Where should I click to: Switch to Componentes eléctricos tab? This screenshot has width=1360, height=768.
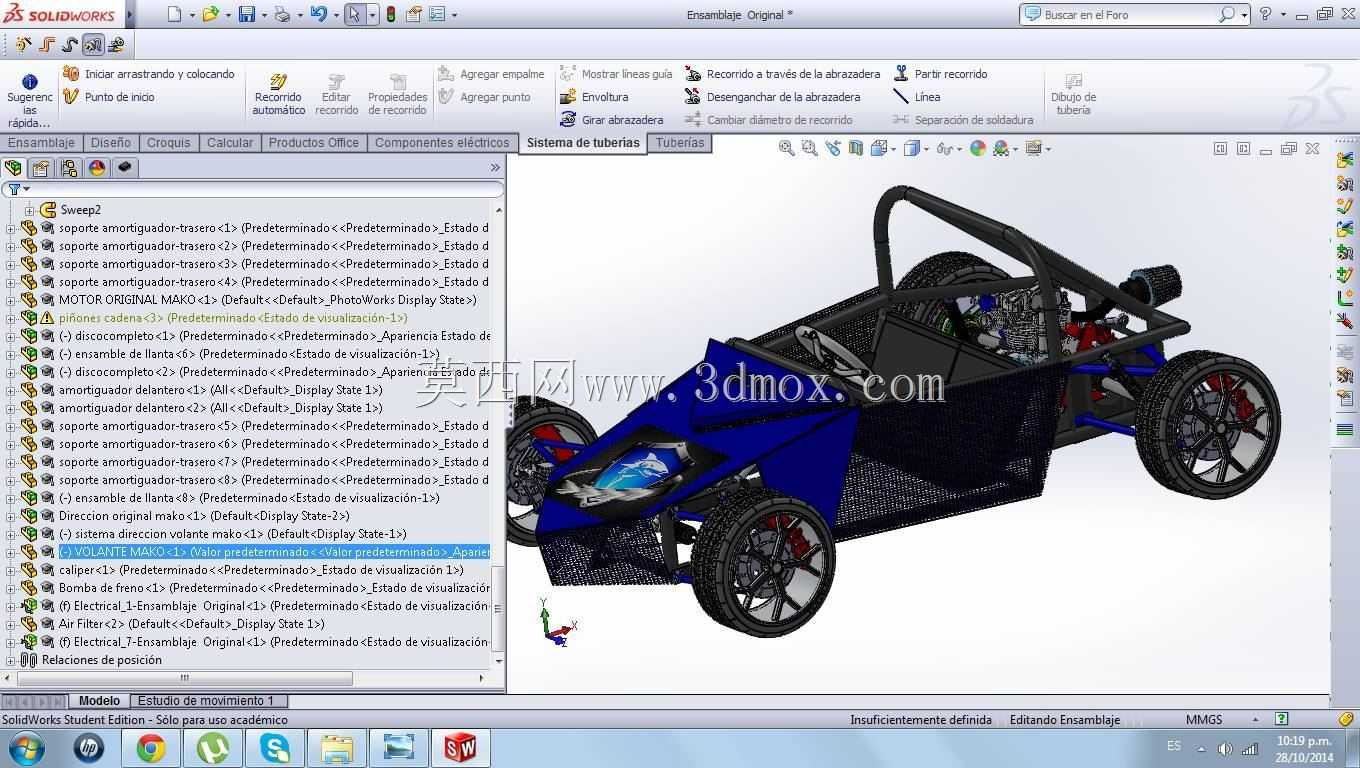coord(442,143)
